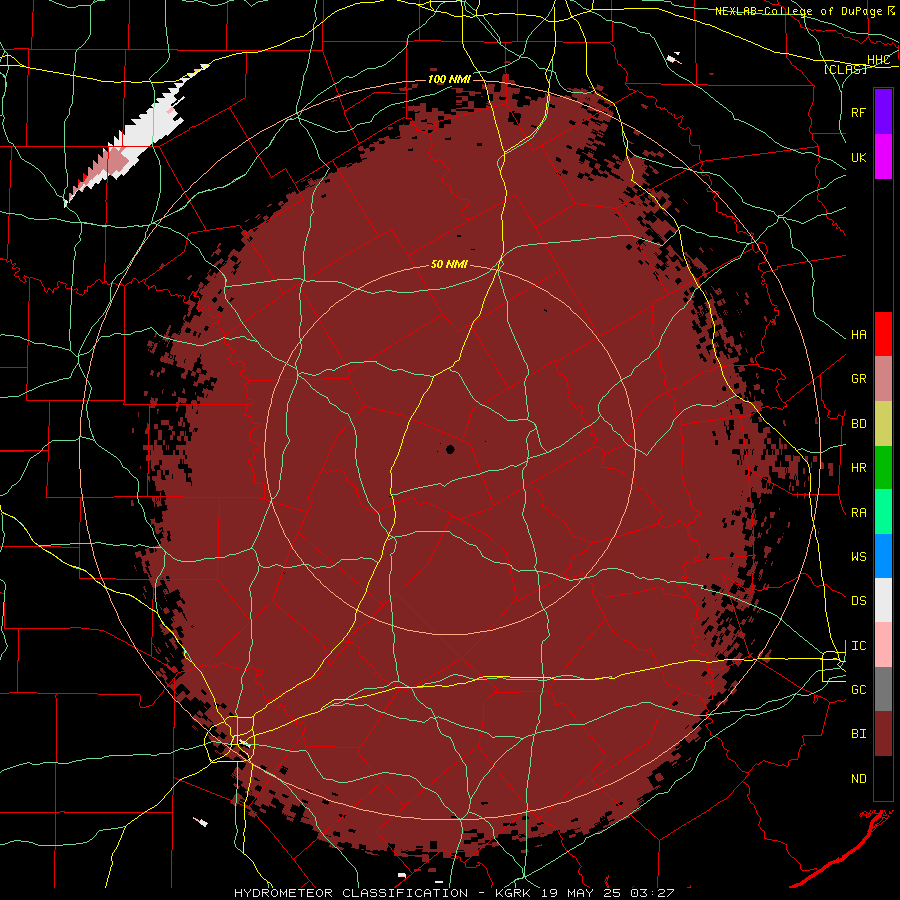Click the '03:27' timestamp
Image resolution: width=900 pixels, height=900 pixels.
click(x=651, y=893)
